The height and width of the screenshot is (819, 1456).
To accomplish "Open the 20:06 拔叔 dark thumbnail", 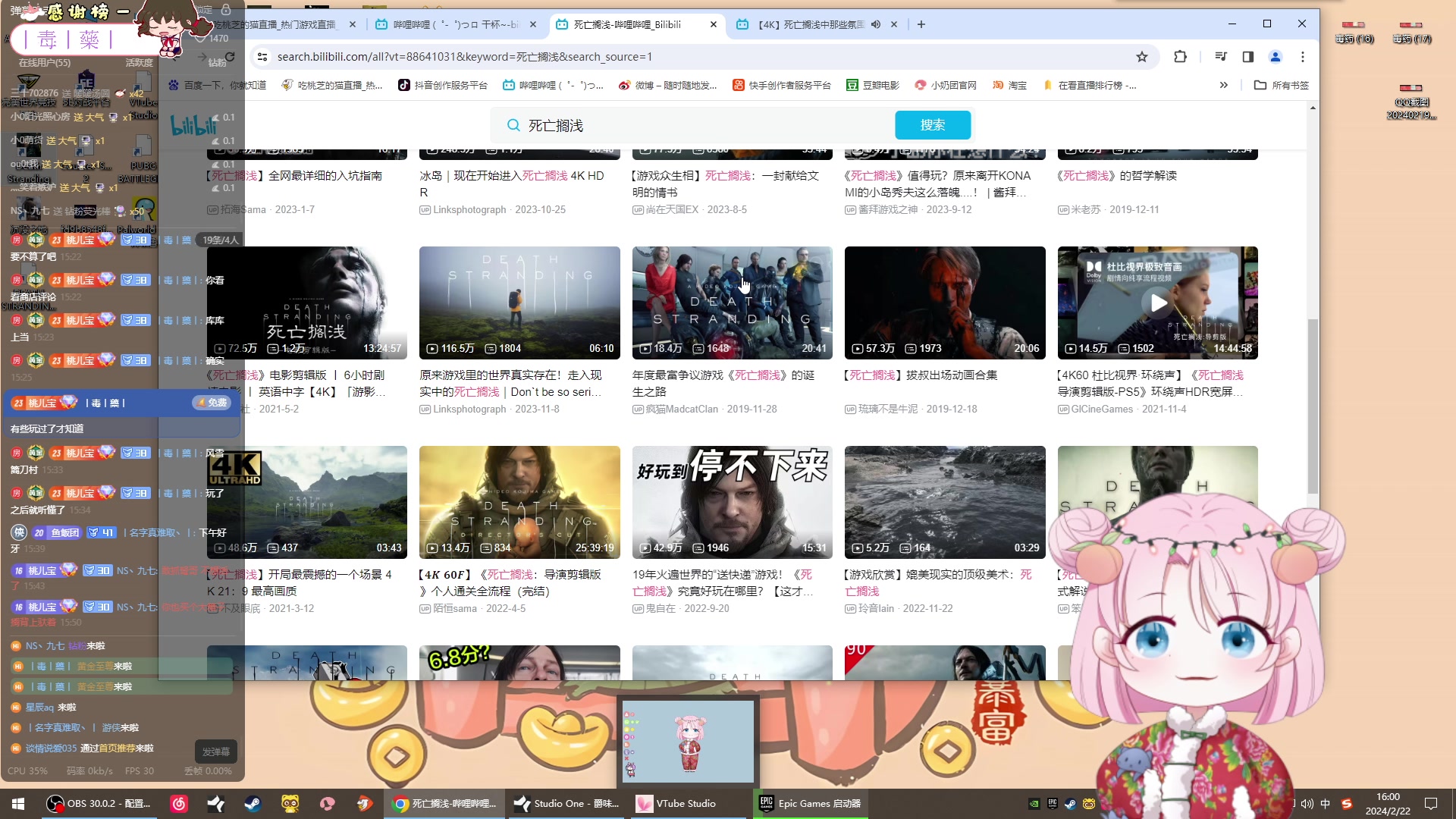I will [945, 303].
